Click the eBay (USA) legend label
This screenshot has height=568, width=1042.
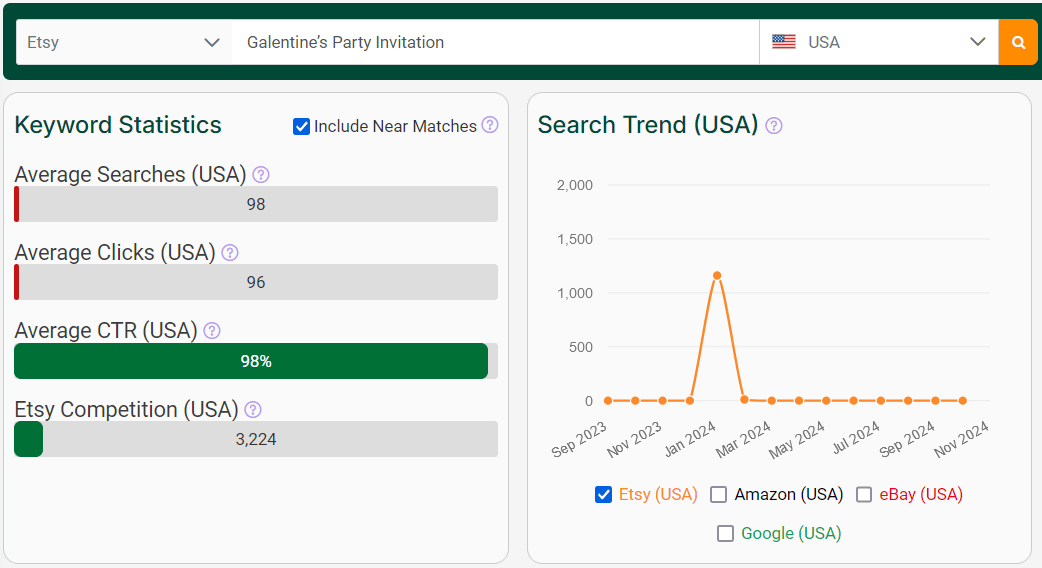(921, 494)
